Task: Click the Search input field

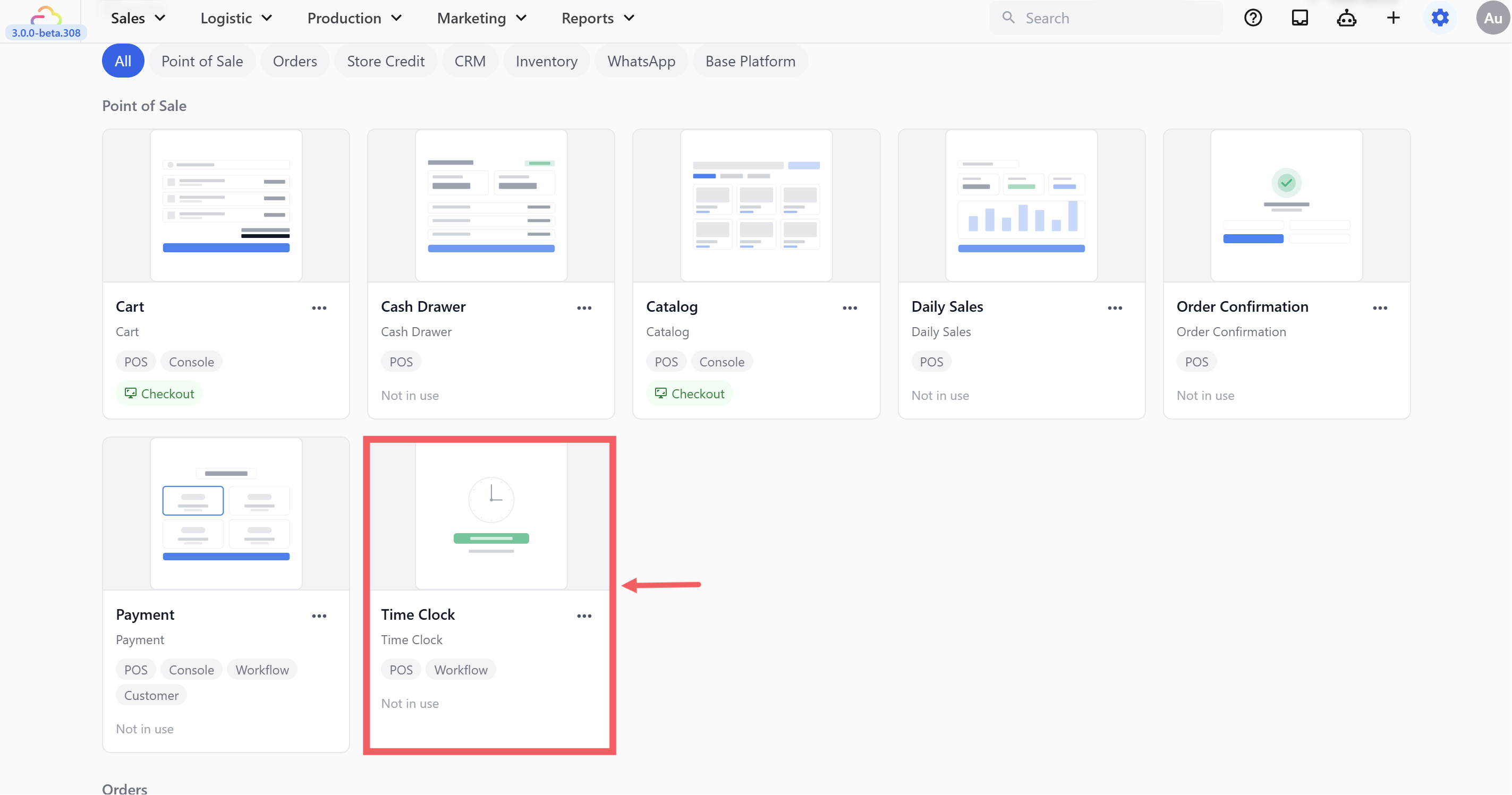Action: tap(1107, 18)
